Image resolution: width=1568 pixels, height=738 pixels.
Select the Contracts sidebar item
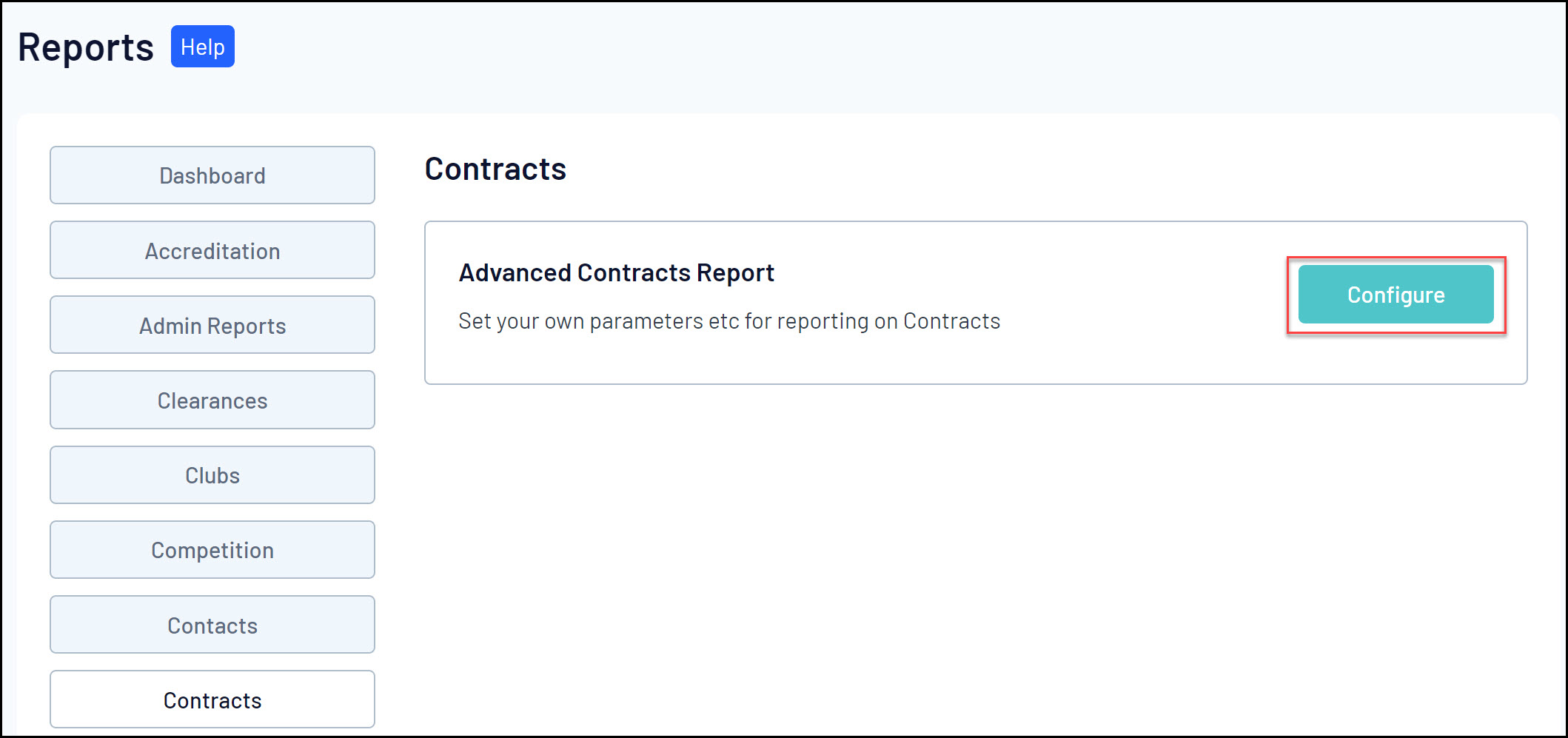[x=212, y=700]
